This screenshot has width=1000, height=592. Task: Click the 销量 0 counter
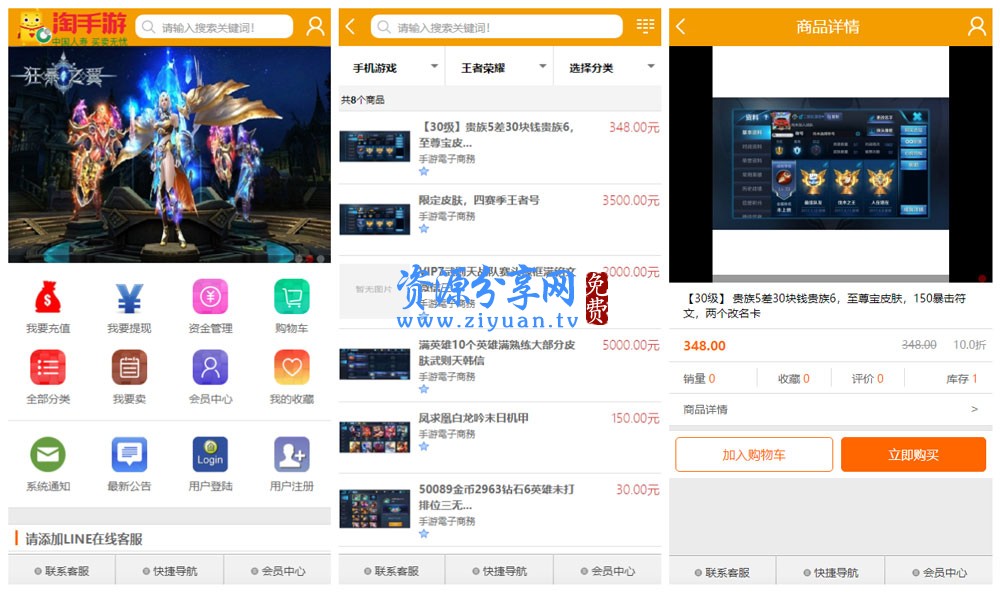tap(699, 379)
